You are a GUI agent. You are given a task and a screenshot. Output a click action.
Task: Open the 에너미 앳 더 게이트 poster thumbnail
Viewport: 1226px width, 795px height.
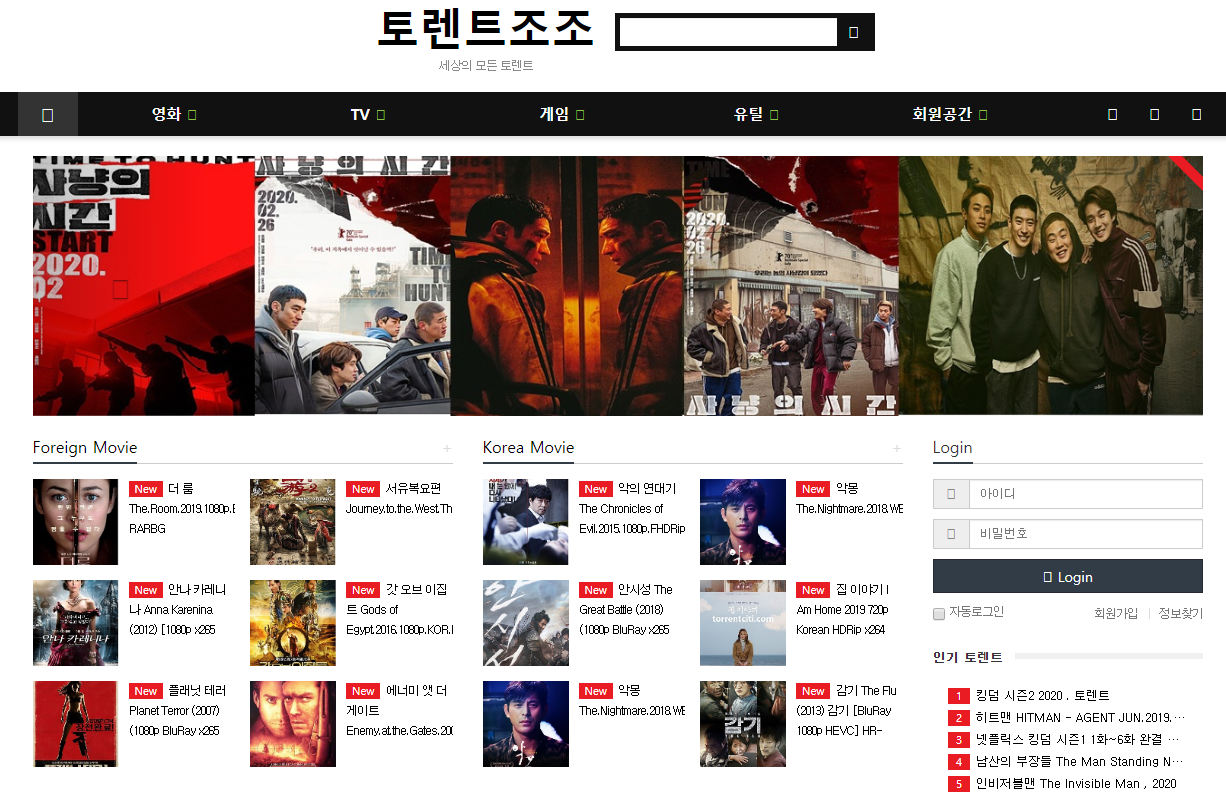(292, 724)
